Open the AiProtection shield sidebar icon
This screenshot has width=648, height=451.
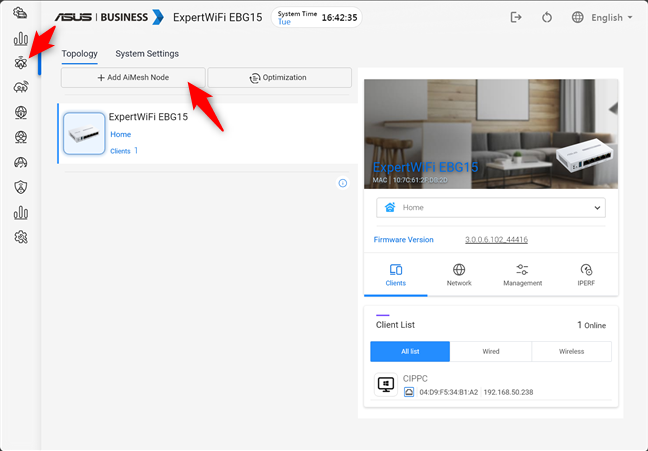(x=21, y=187)
